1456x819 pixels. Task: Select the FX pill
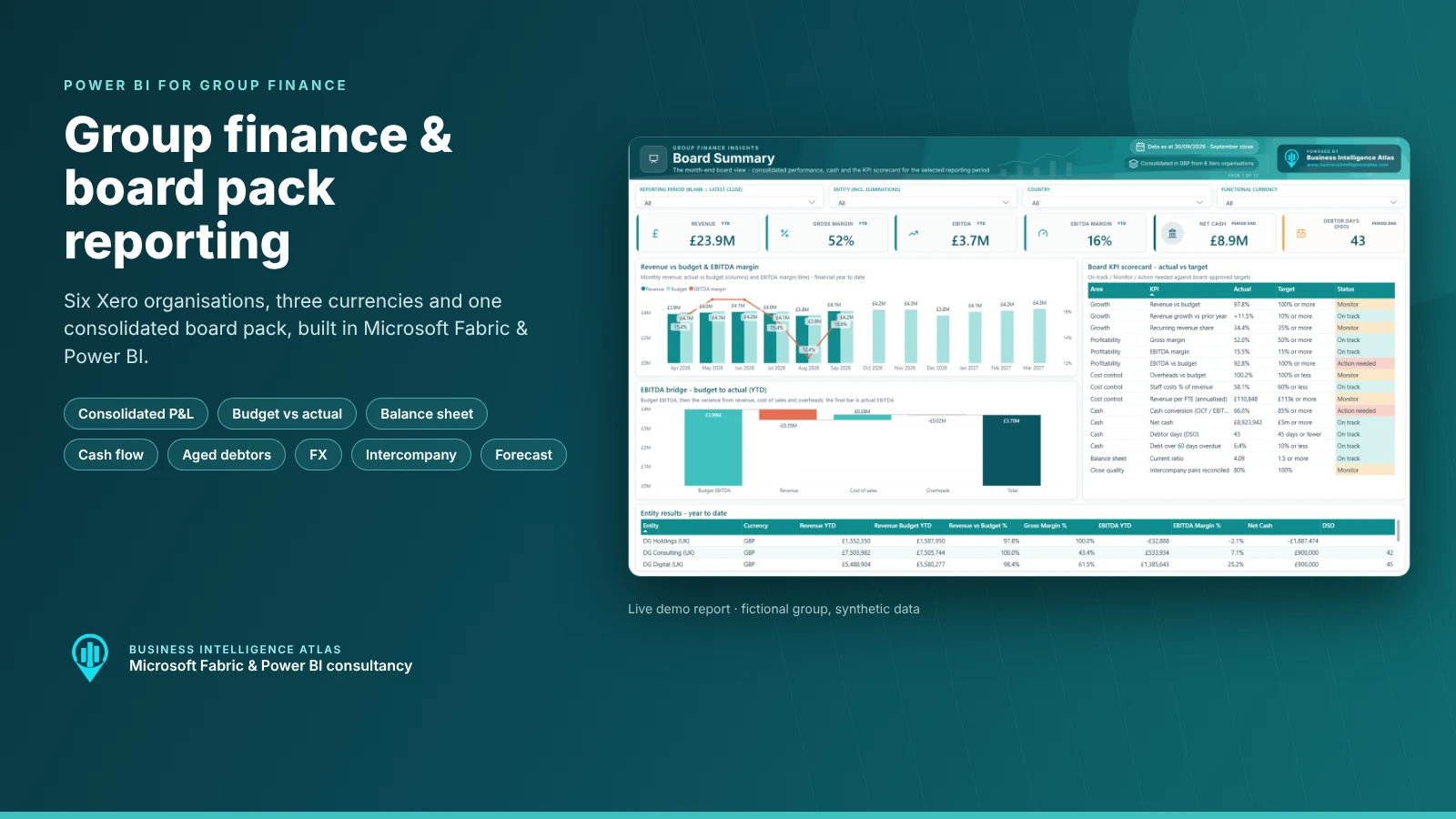point(318,455)
